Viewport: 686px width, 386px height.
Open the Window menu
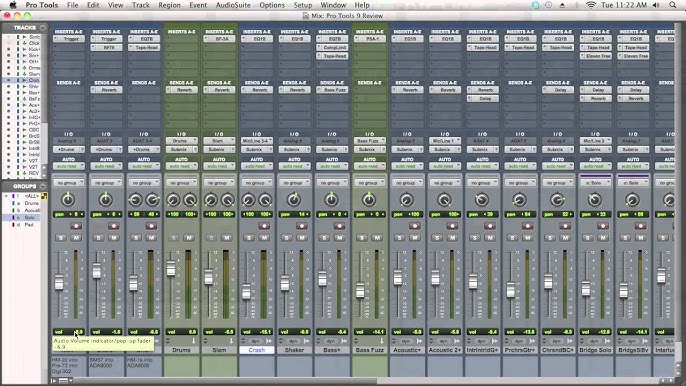(333, 5)
